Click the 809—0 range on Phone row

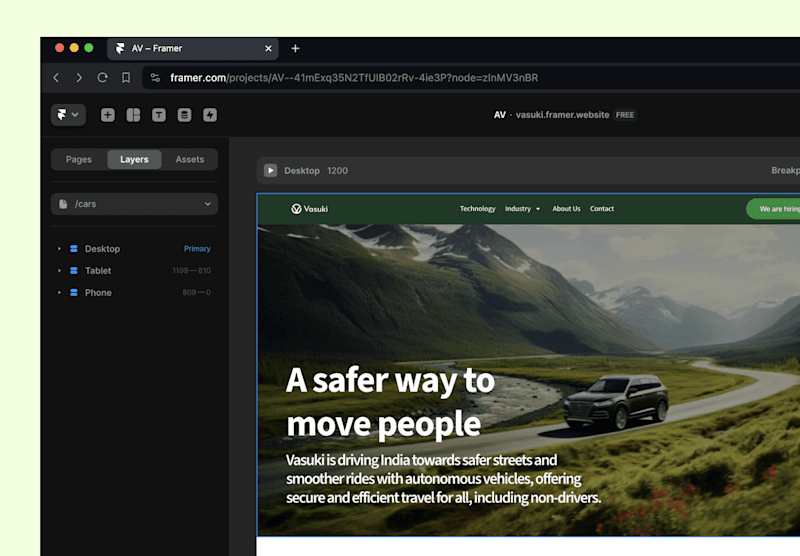(x=196, y=293)
